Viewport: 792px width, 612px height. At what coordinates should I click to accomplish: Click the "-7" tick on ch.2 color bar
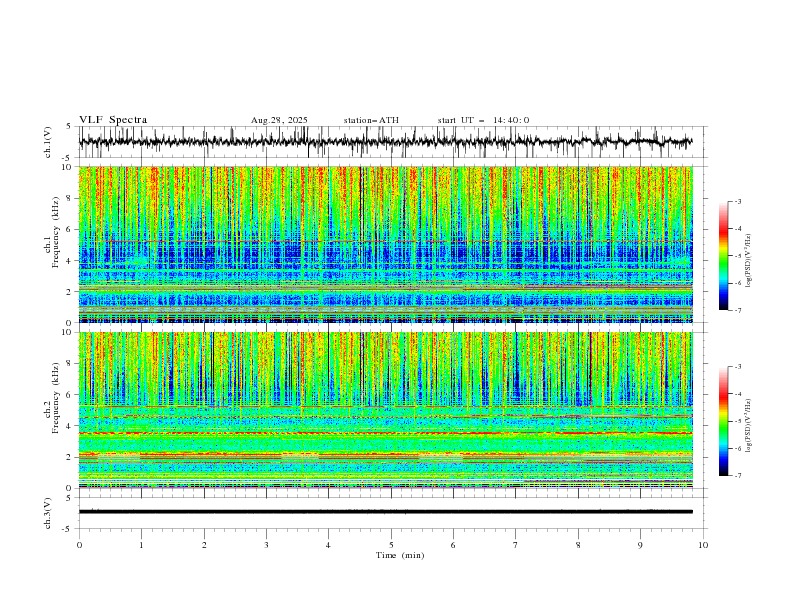coord(738,475)
